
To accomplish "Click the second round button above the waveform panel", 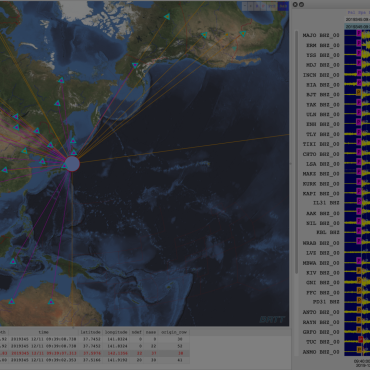I will [301, 4].
